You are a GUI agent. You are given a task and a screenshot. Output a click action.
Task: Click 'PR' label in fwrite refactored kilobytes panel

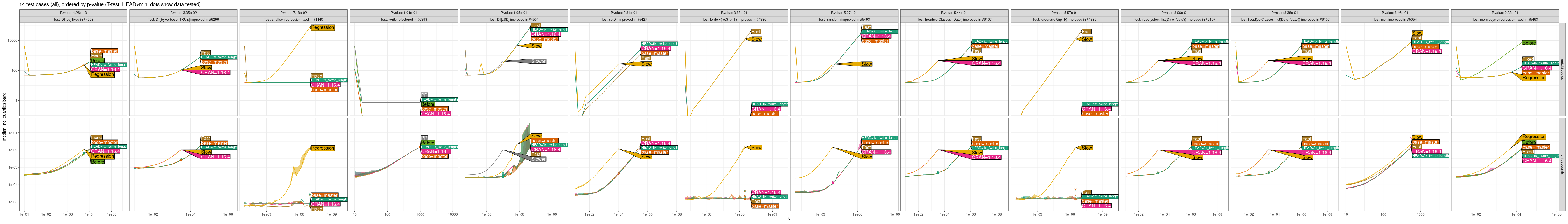click(424, 95)
